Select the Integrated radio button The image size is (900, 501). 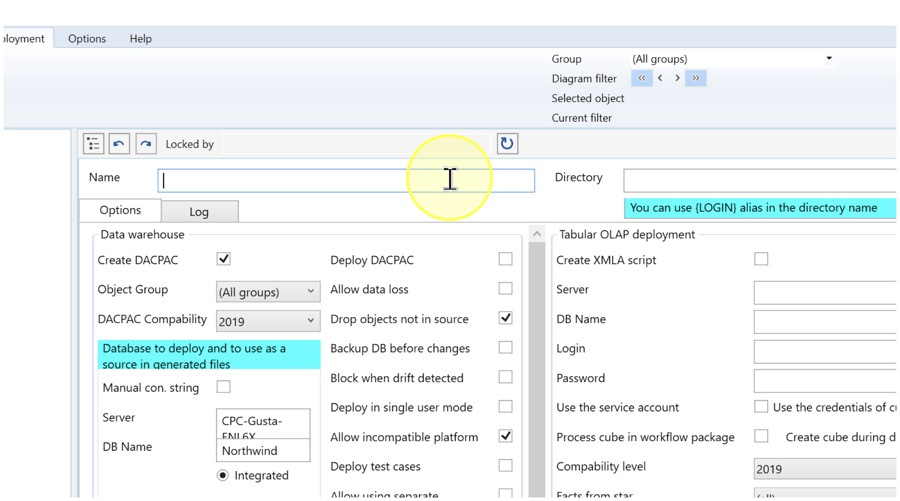(x=223, y=475)
